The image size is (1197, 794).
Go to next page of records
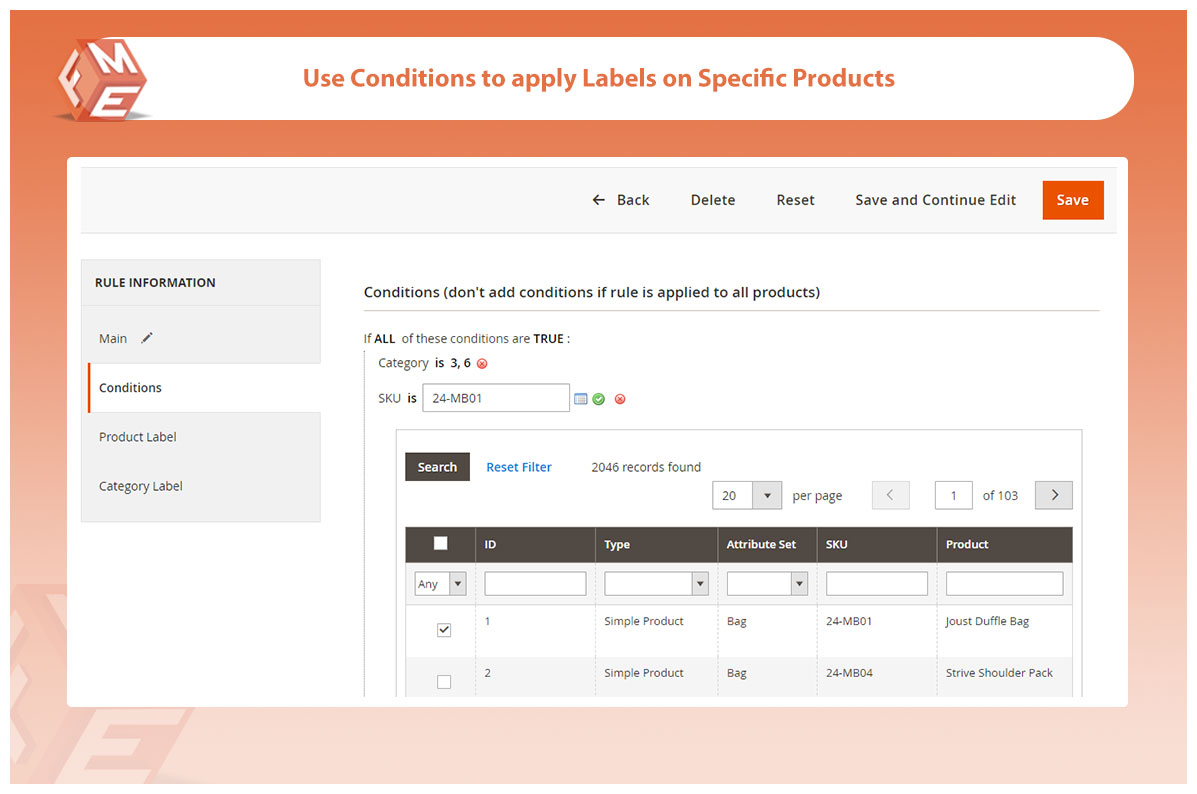pyautogui.click(x=1053, y=495)
